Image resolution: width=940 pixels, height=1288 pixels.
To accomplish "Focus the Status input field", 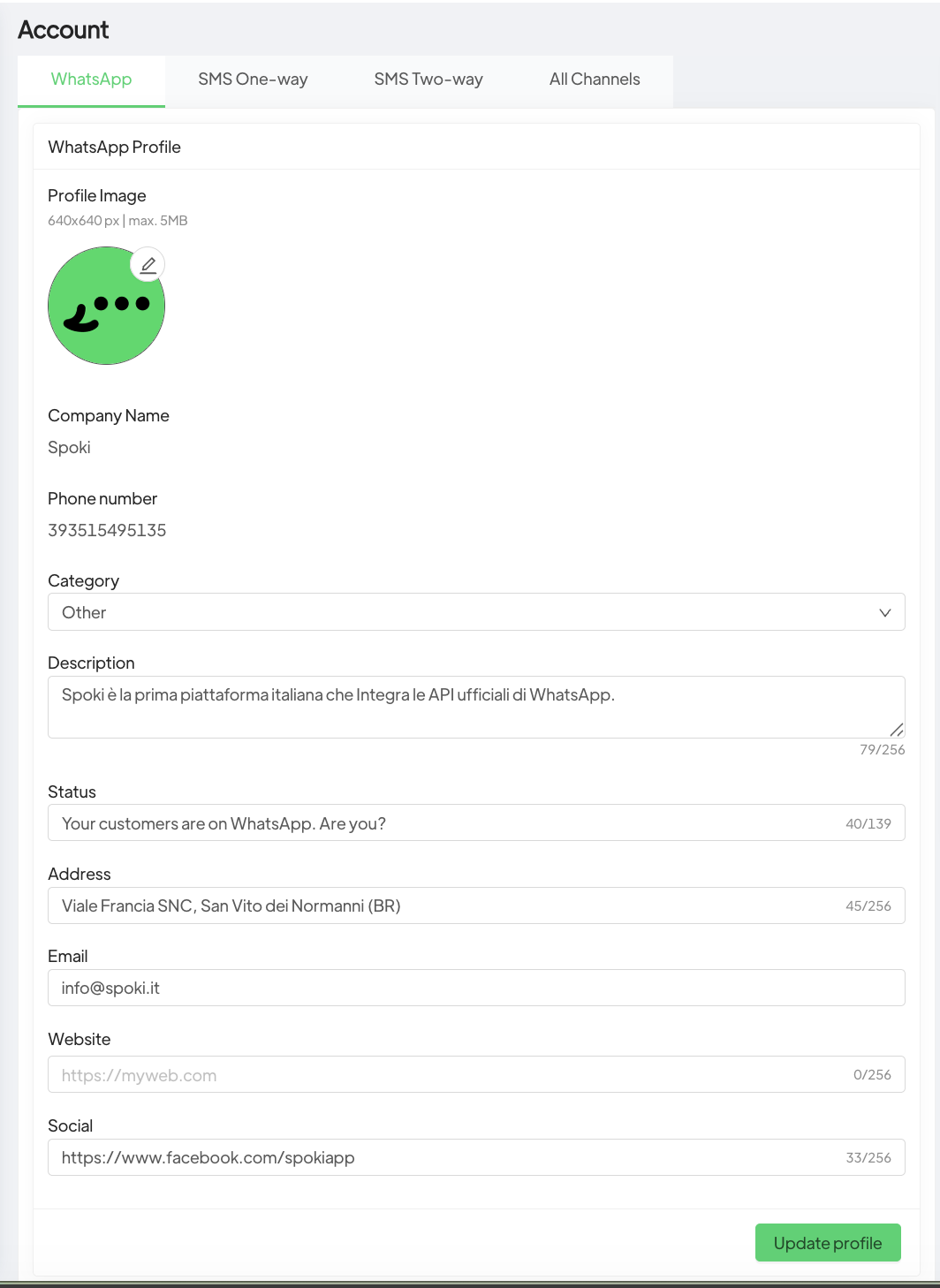I will click(x=442, y=823).
